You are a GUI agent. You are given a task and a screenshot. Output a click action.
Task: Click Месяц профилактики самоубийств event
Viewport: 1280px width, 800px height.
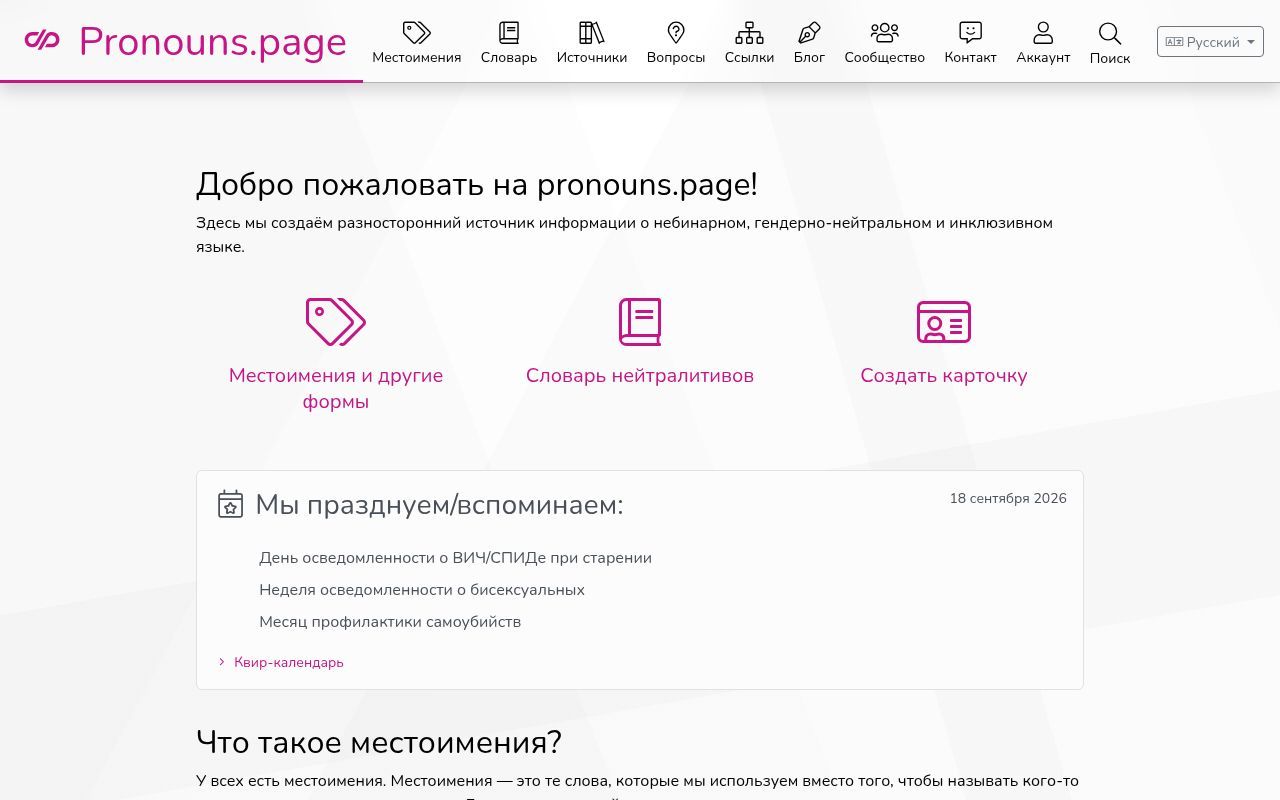tap(390, 622)
